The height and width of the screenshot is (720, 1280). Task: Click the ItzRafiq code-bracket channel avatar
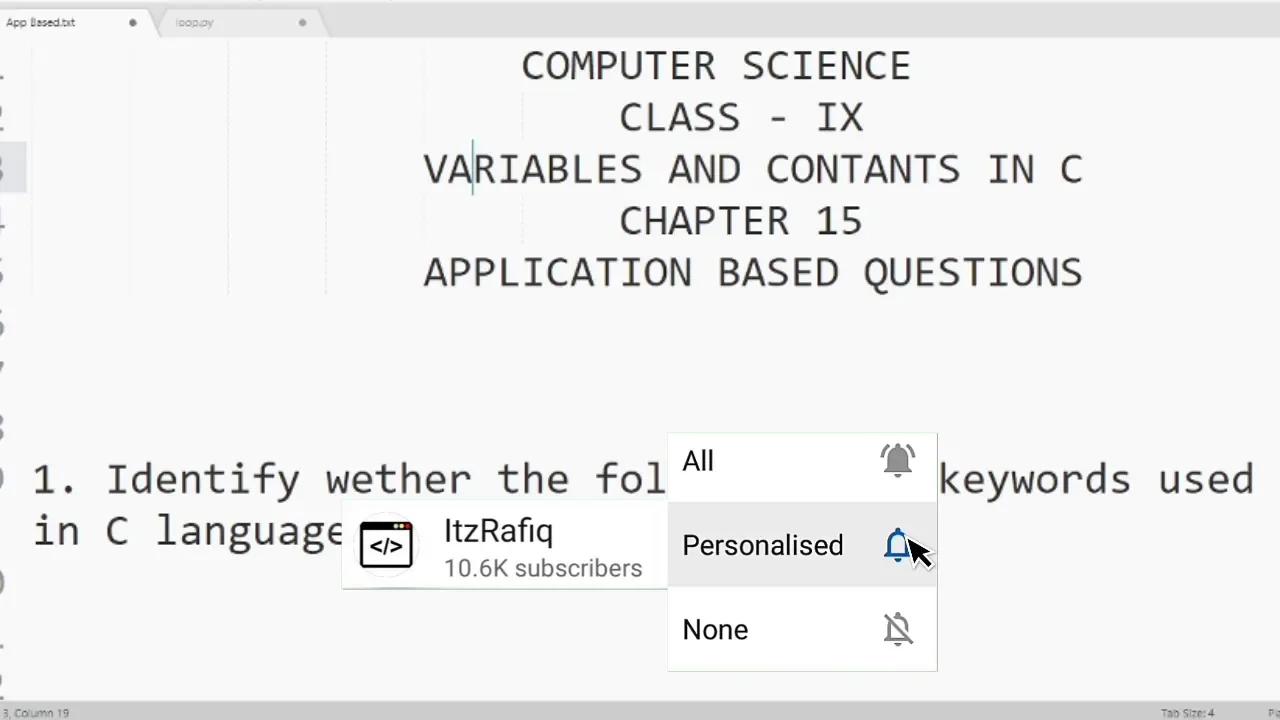pyautogui.click(x=386, y=544)
